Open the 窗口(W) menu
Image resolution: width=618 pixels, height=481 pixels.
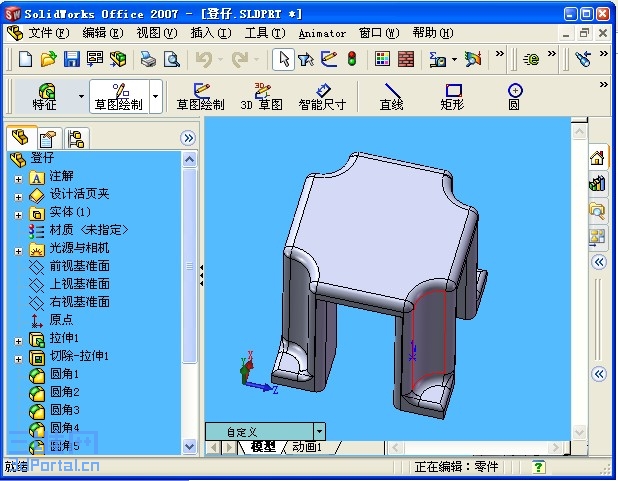click(x=379, y=33)
